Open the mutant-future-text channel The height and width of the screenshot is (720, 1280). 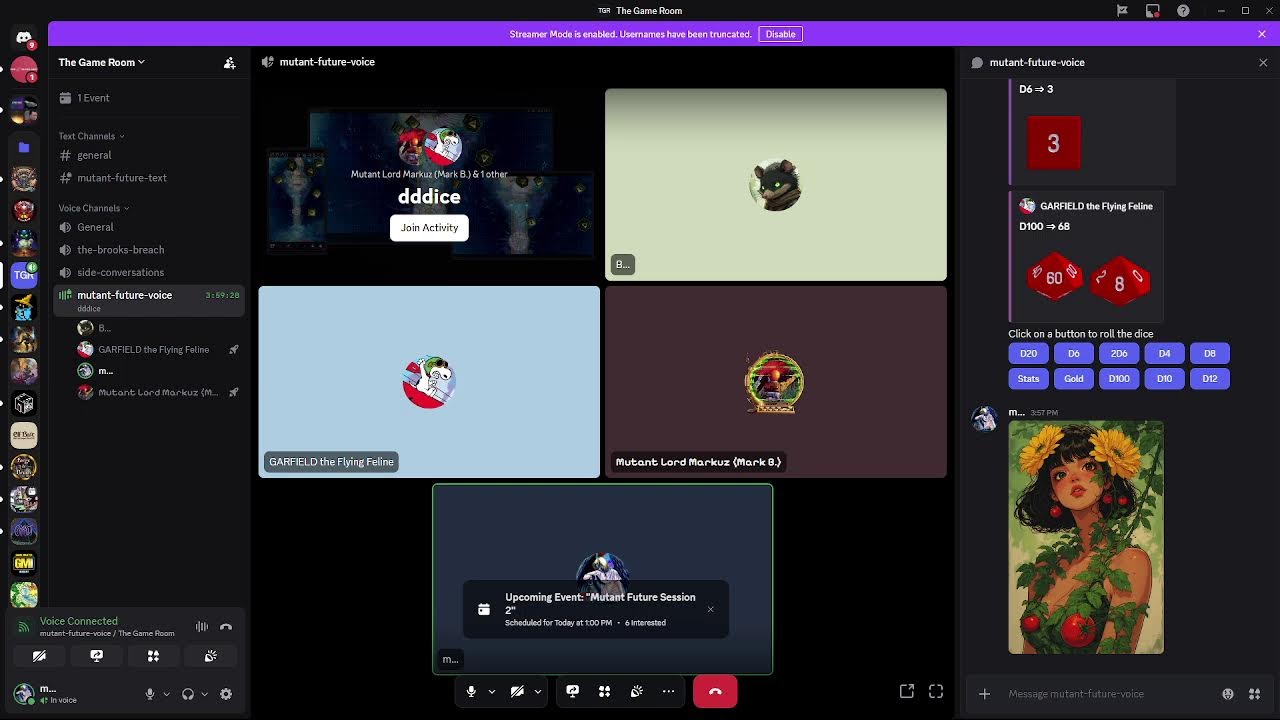(150, 178)
